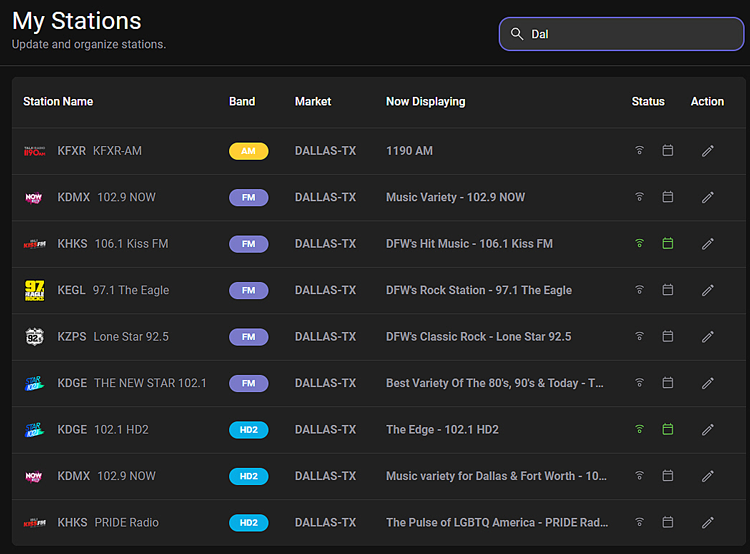Click 'DFW's Rock Station - 97.1 The Eagle'

click(479, 290)
